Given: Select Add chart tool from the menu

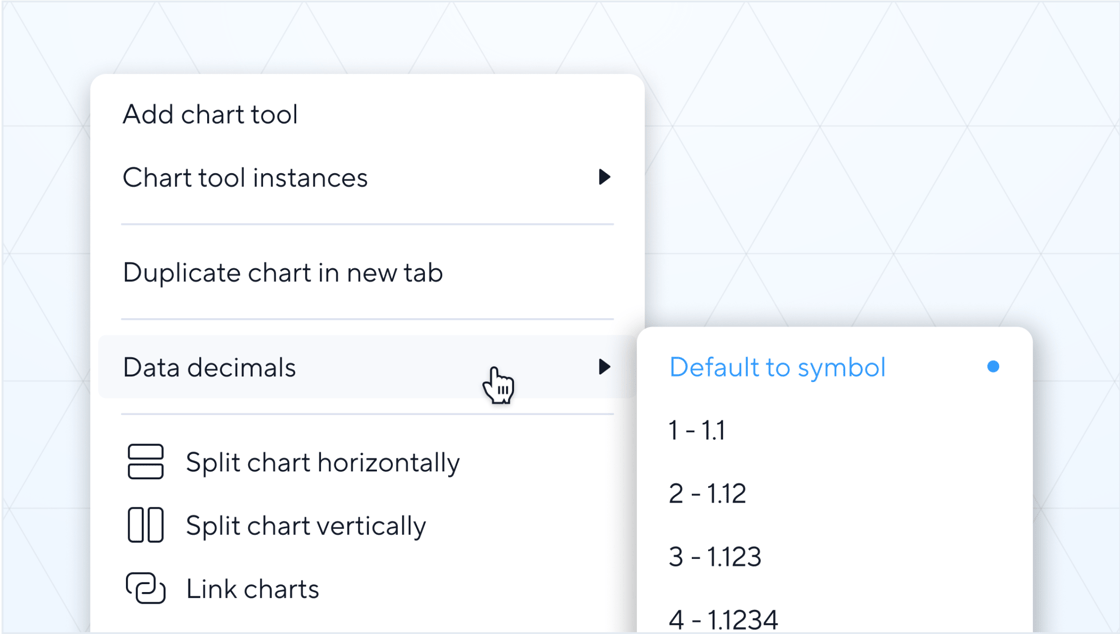Looking at the screenshot, I should pos(210,114).
